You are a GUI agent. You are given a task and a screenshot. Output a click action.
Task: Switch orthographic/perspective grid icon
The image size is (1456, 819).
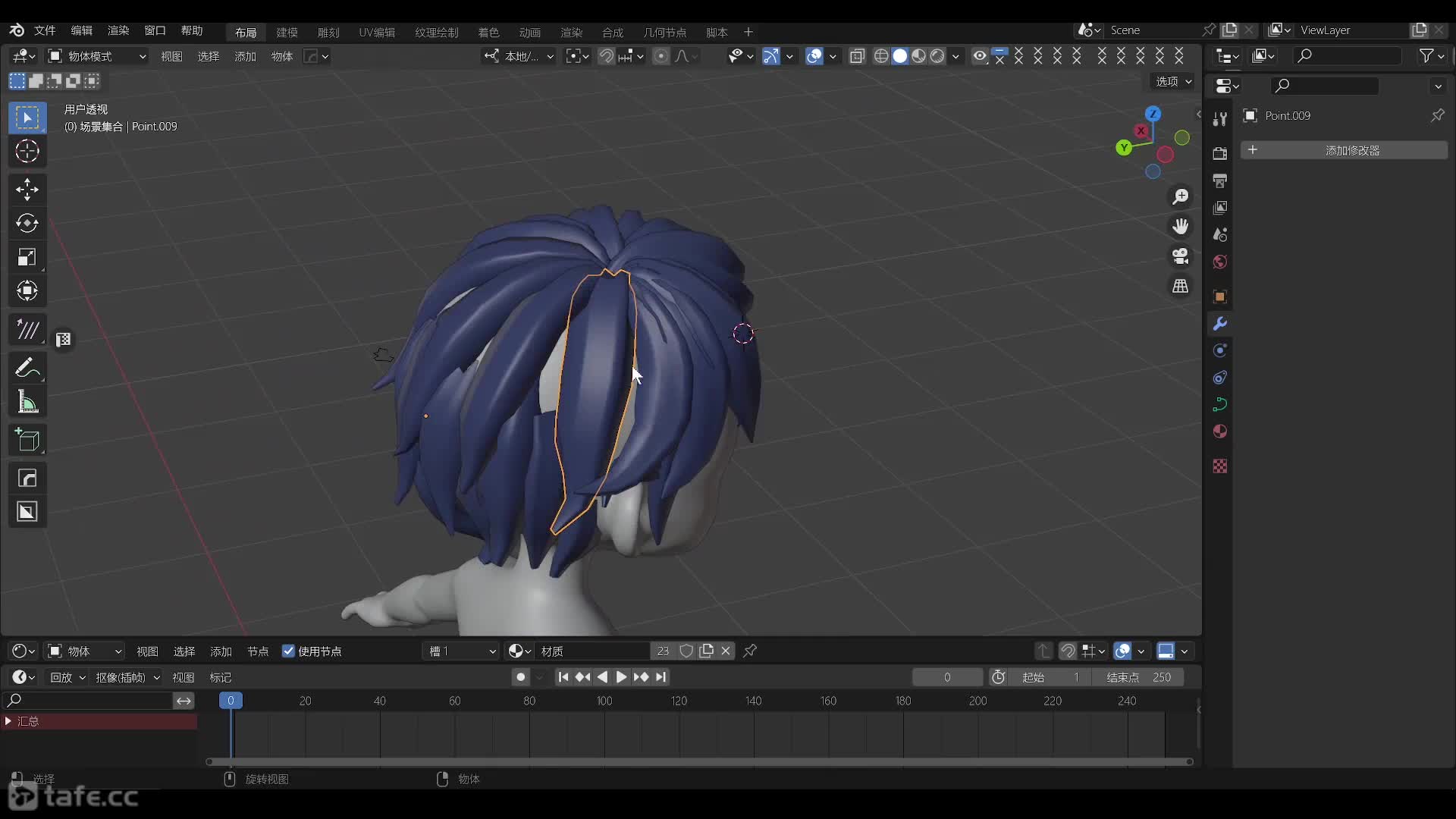point(1181,287)
